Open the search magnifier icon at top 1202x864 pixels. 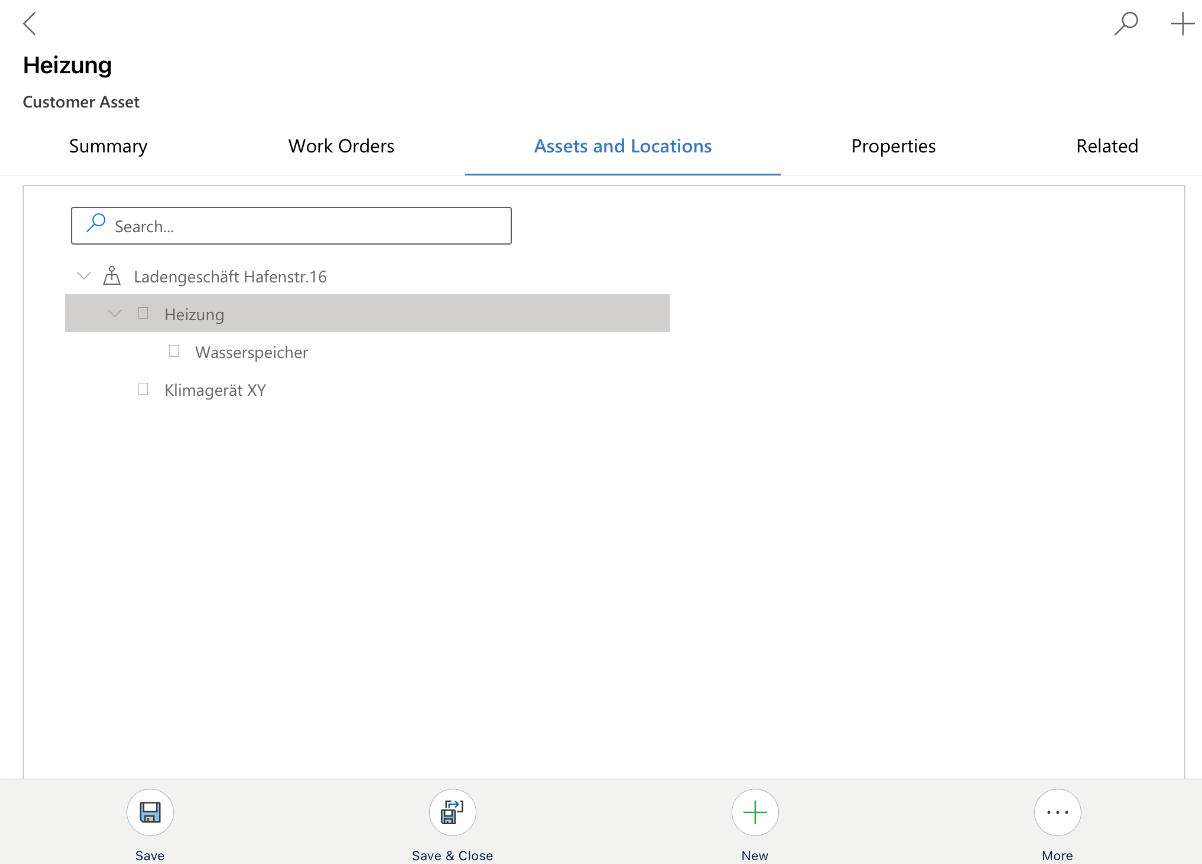1126,24
